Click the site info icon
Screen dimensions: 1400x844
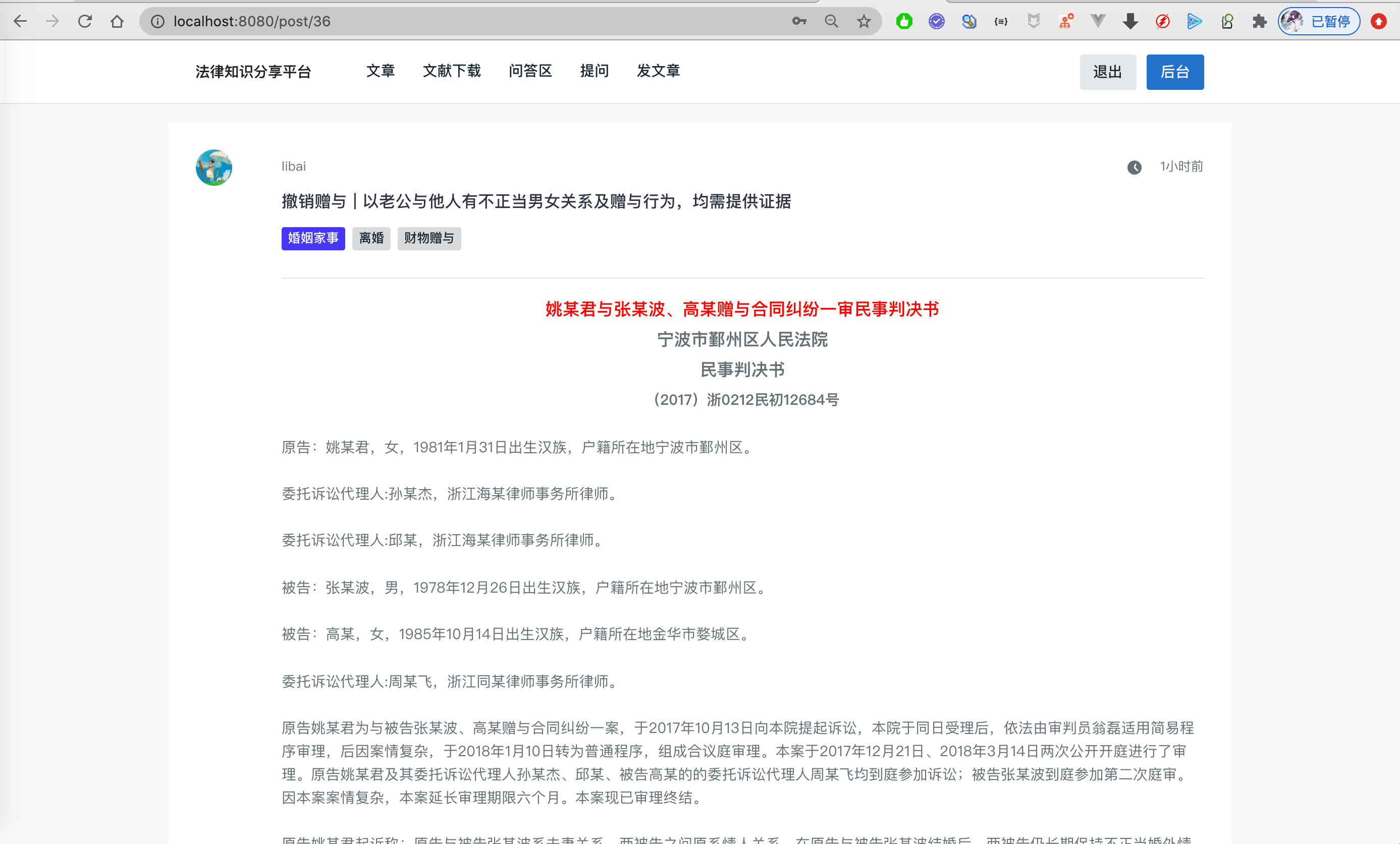point(157,22)
